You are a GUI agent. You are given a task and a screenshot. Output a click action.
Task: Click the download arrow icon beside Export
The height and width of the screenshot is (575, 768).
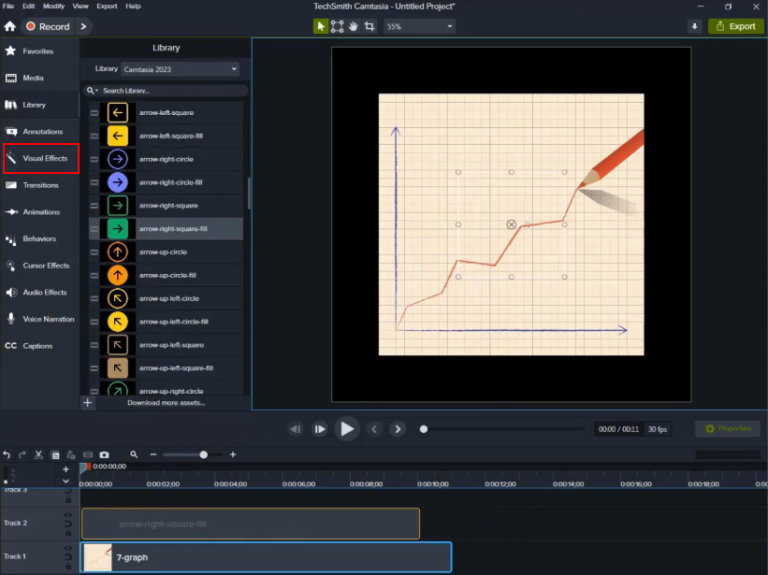694,26
